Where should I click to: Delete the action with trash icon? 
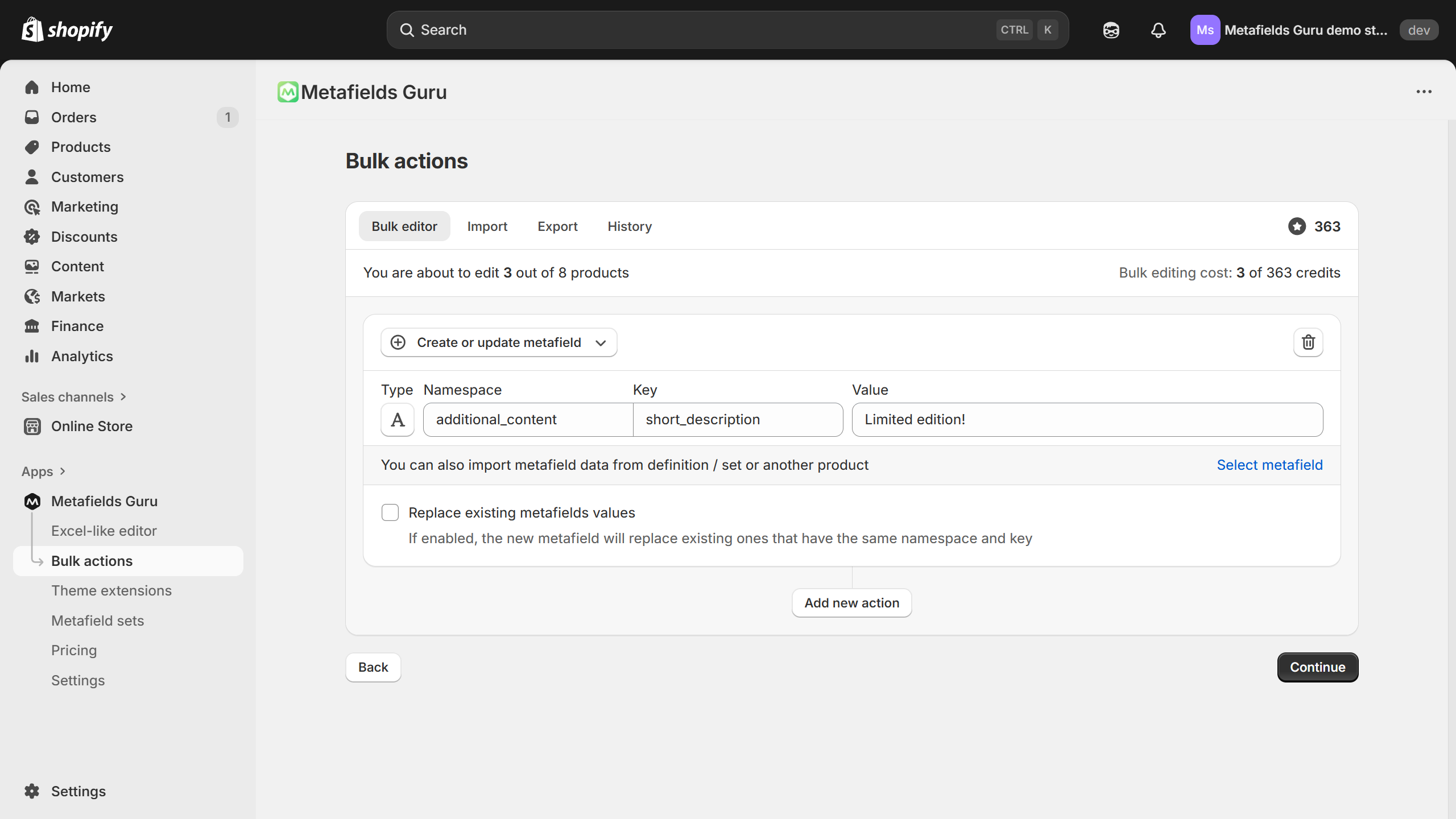1308,342
